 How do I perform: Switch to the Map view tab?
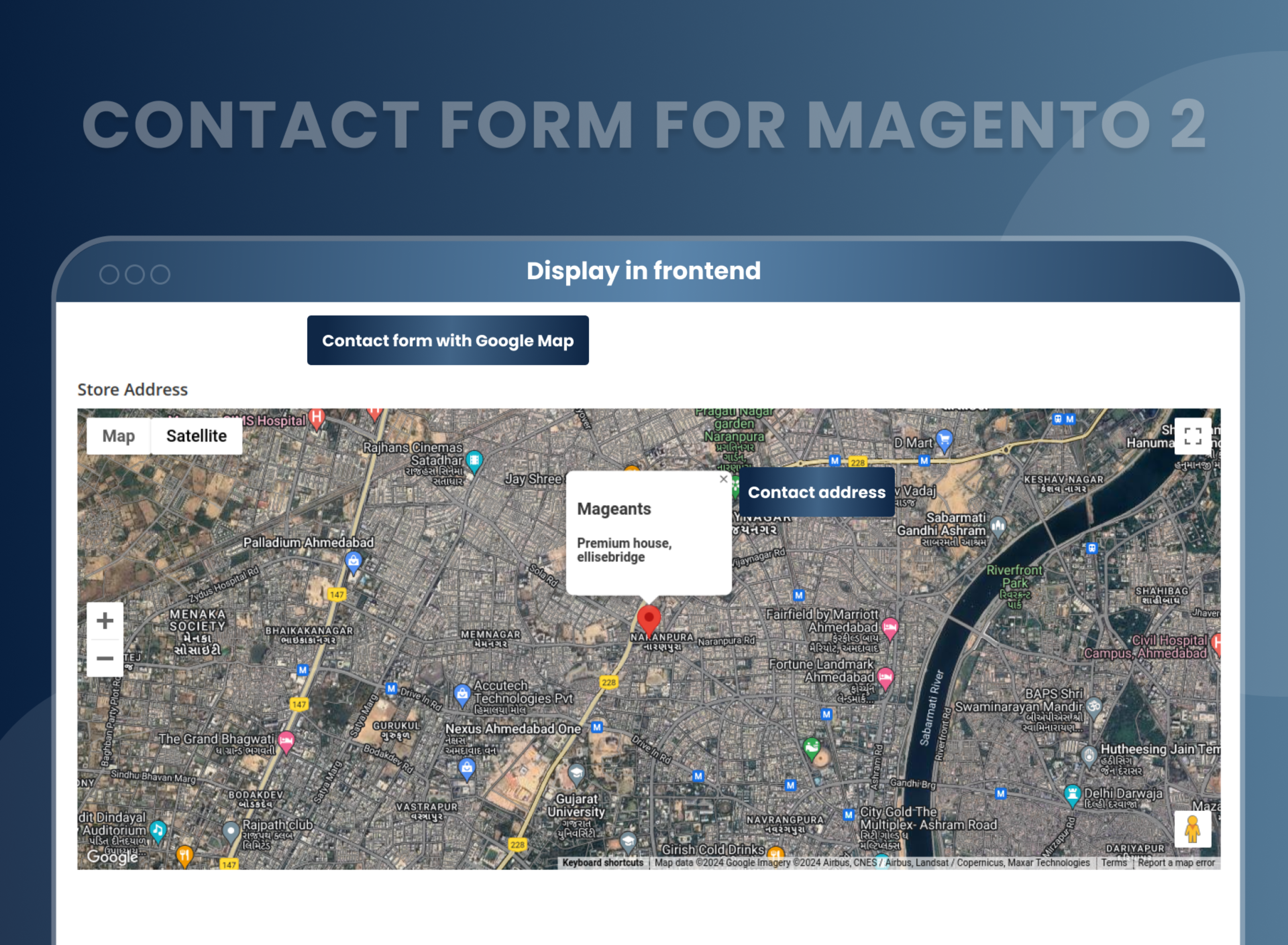click(x=118, y=436)
